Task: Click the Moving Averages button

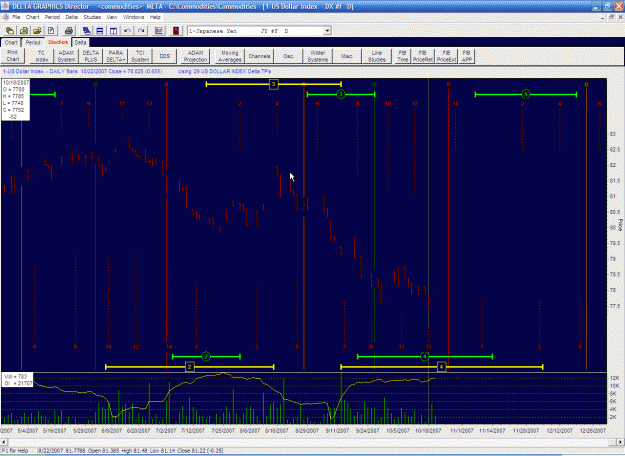Action: 230,56
